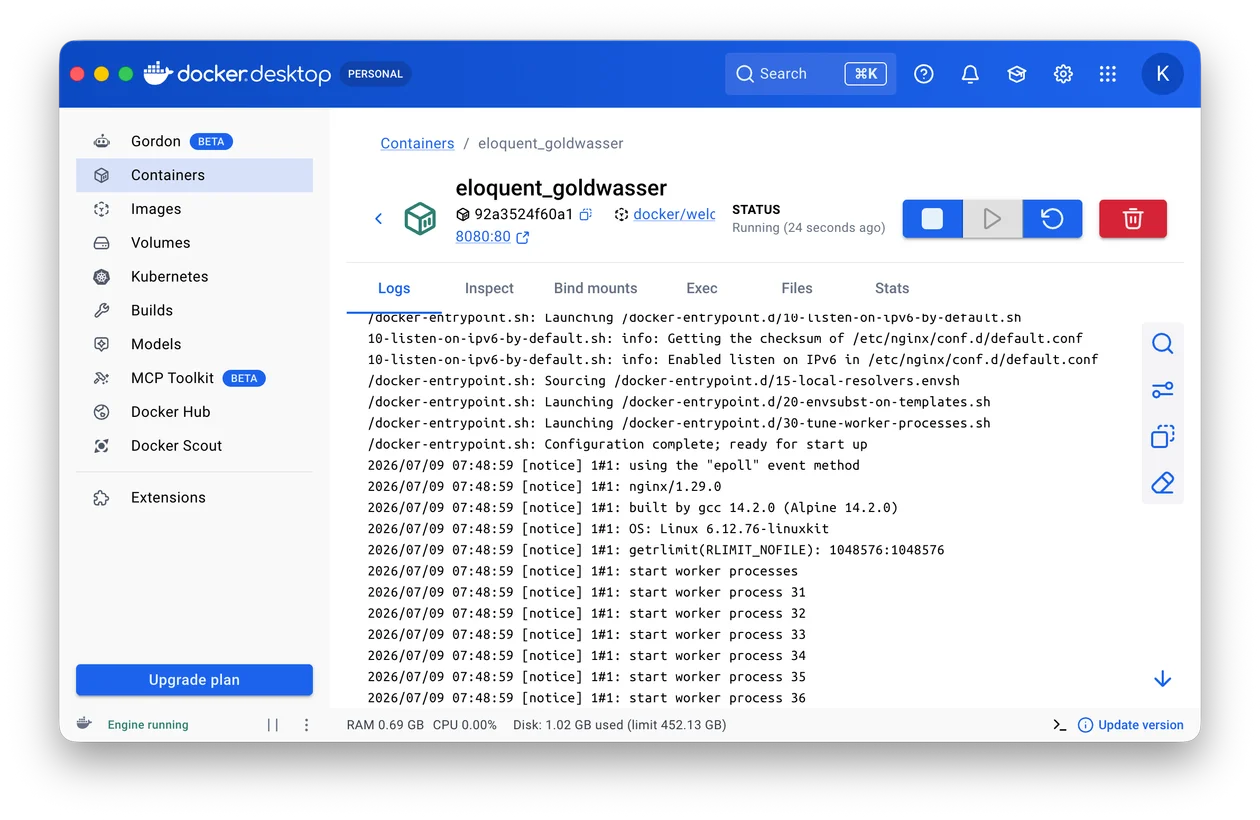Delete the container with trash button
1260x820 pixels.
point(1133,219)
